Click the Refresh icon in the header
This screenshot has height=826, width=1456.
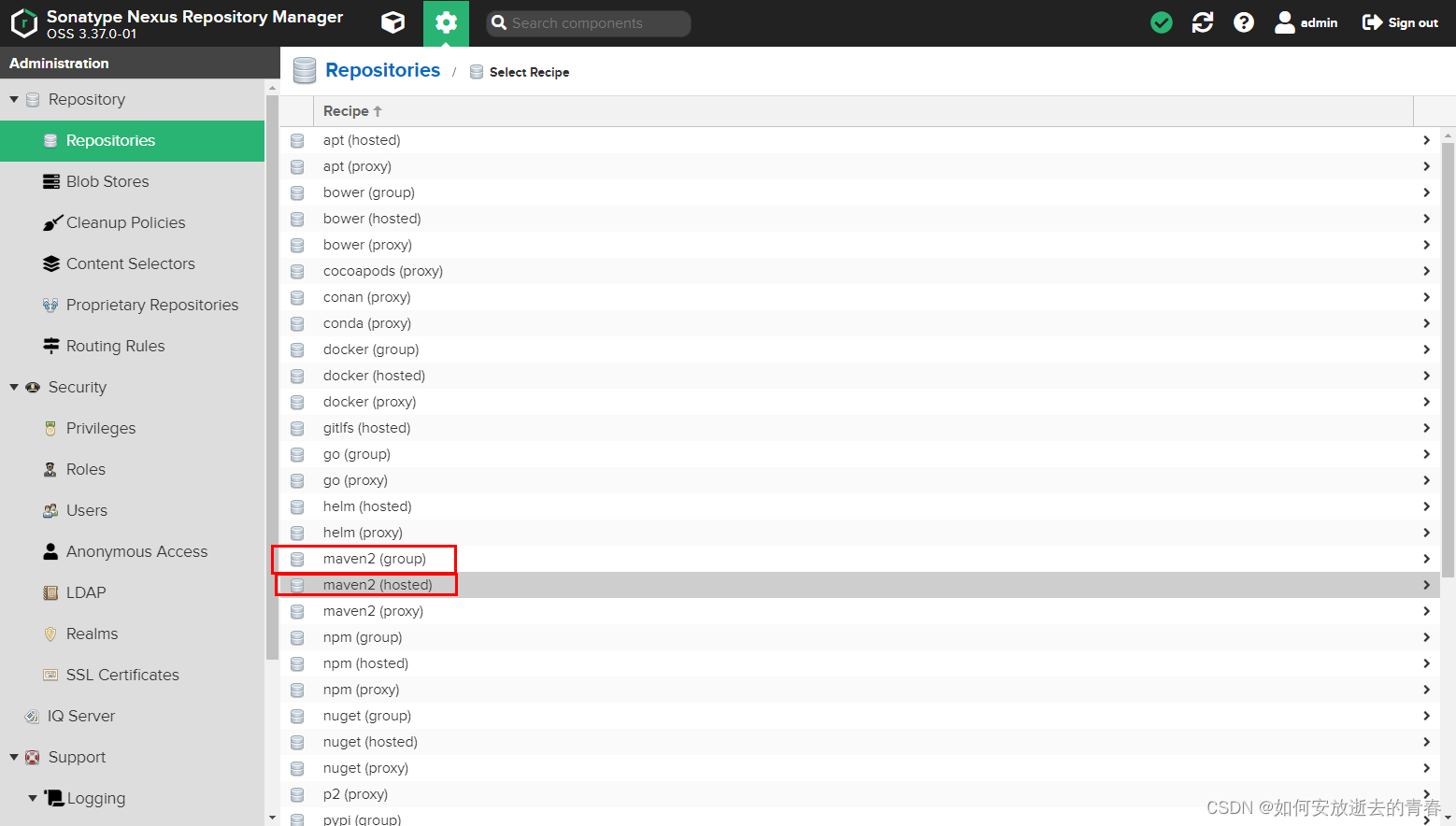1203,22
